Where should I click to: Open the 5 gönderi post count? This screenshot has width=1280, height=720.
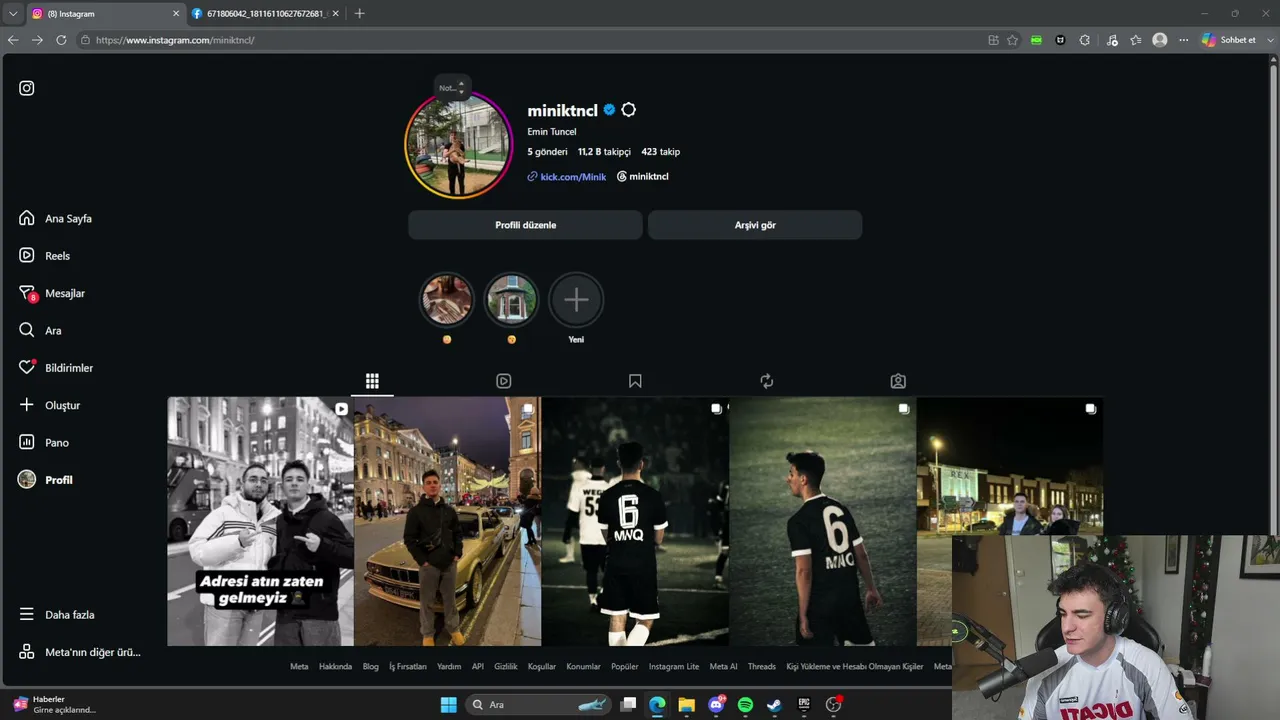click(x=547, y=152)
